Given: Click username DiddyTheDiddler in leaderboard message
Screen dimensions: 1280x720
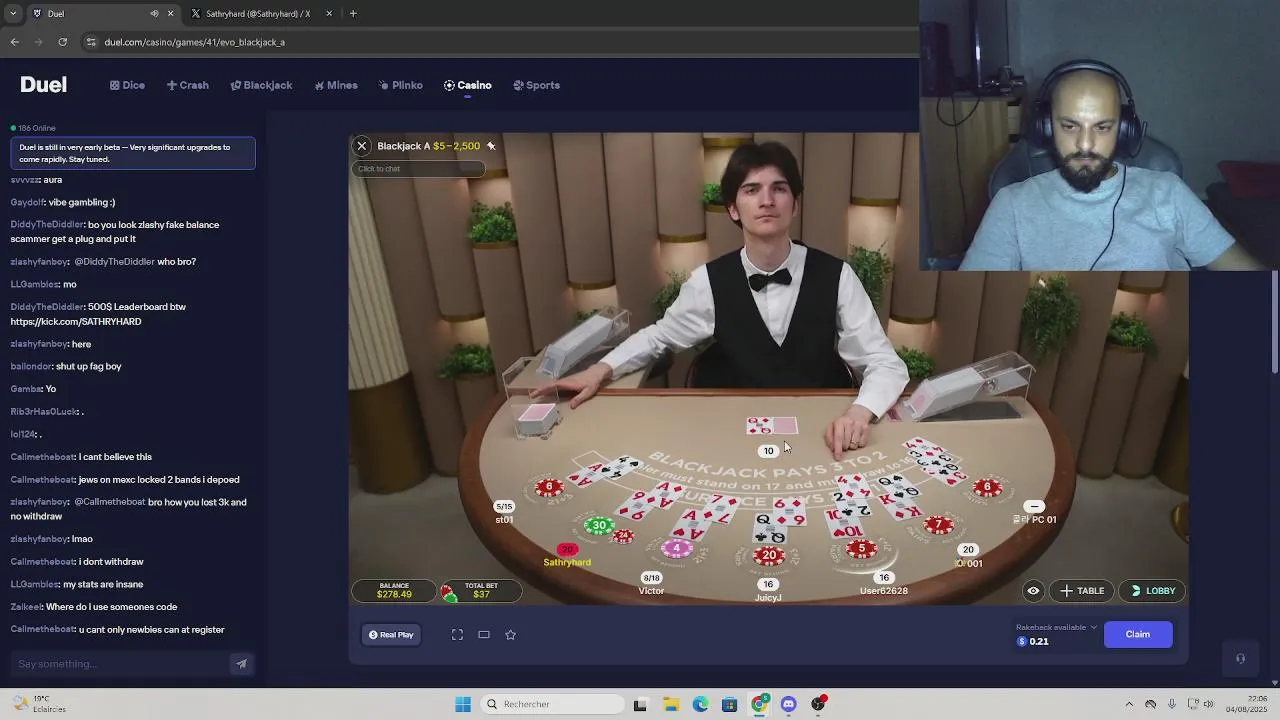Looking at the screenshot, I should (47, 307).
